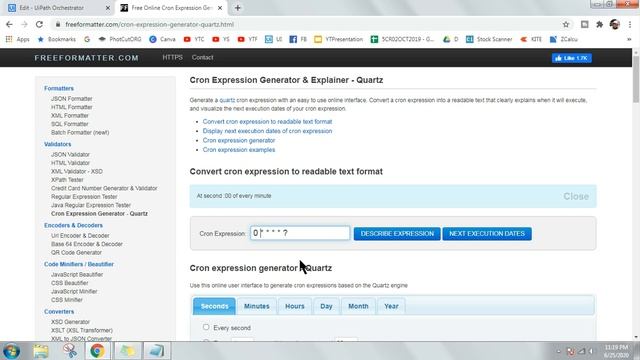This screenshot has height=360, width=640.
Task: Close the expression description alert
Action: point(576,196)
